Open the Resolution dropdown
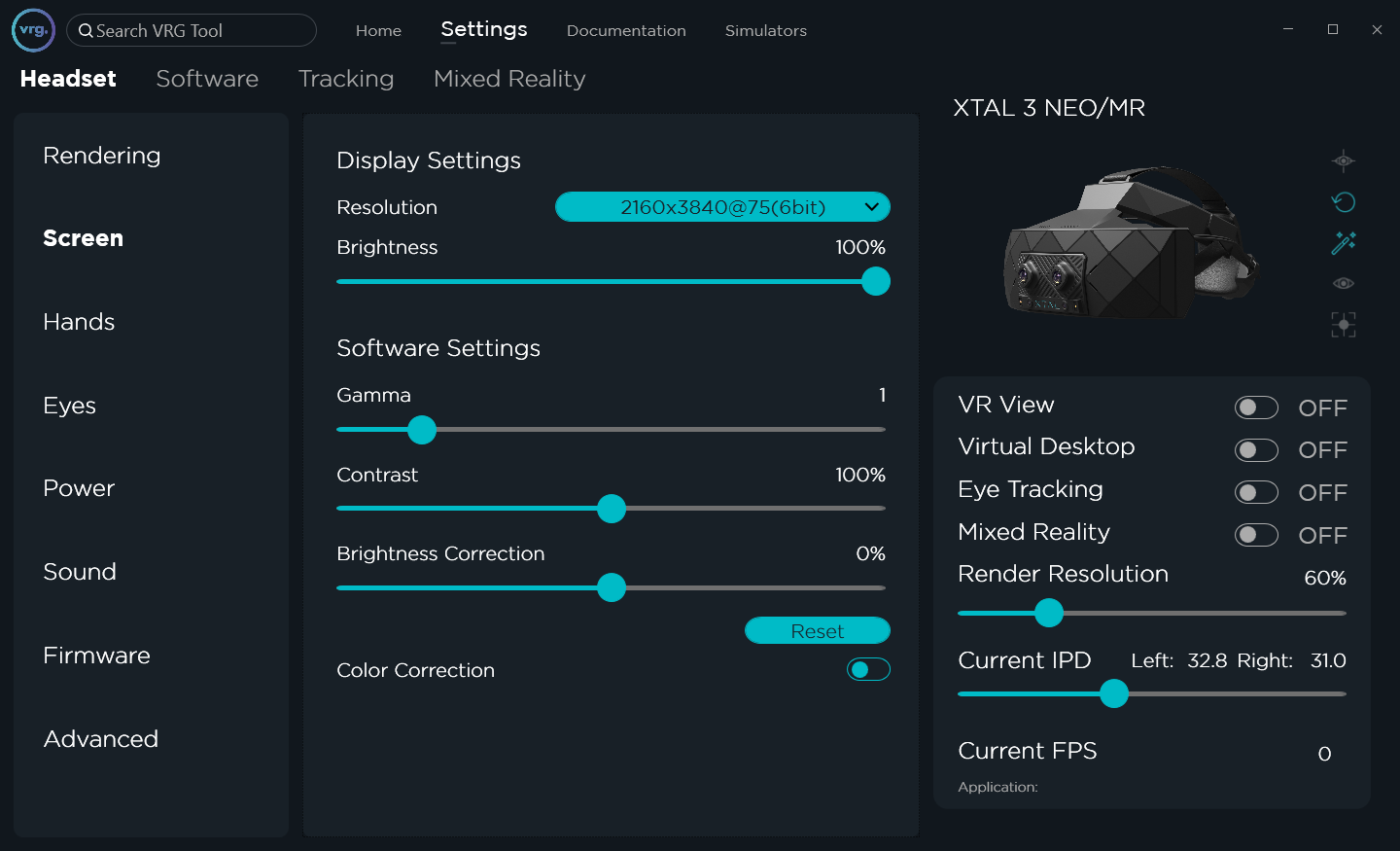 coord(722,207)
